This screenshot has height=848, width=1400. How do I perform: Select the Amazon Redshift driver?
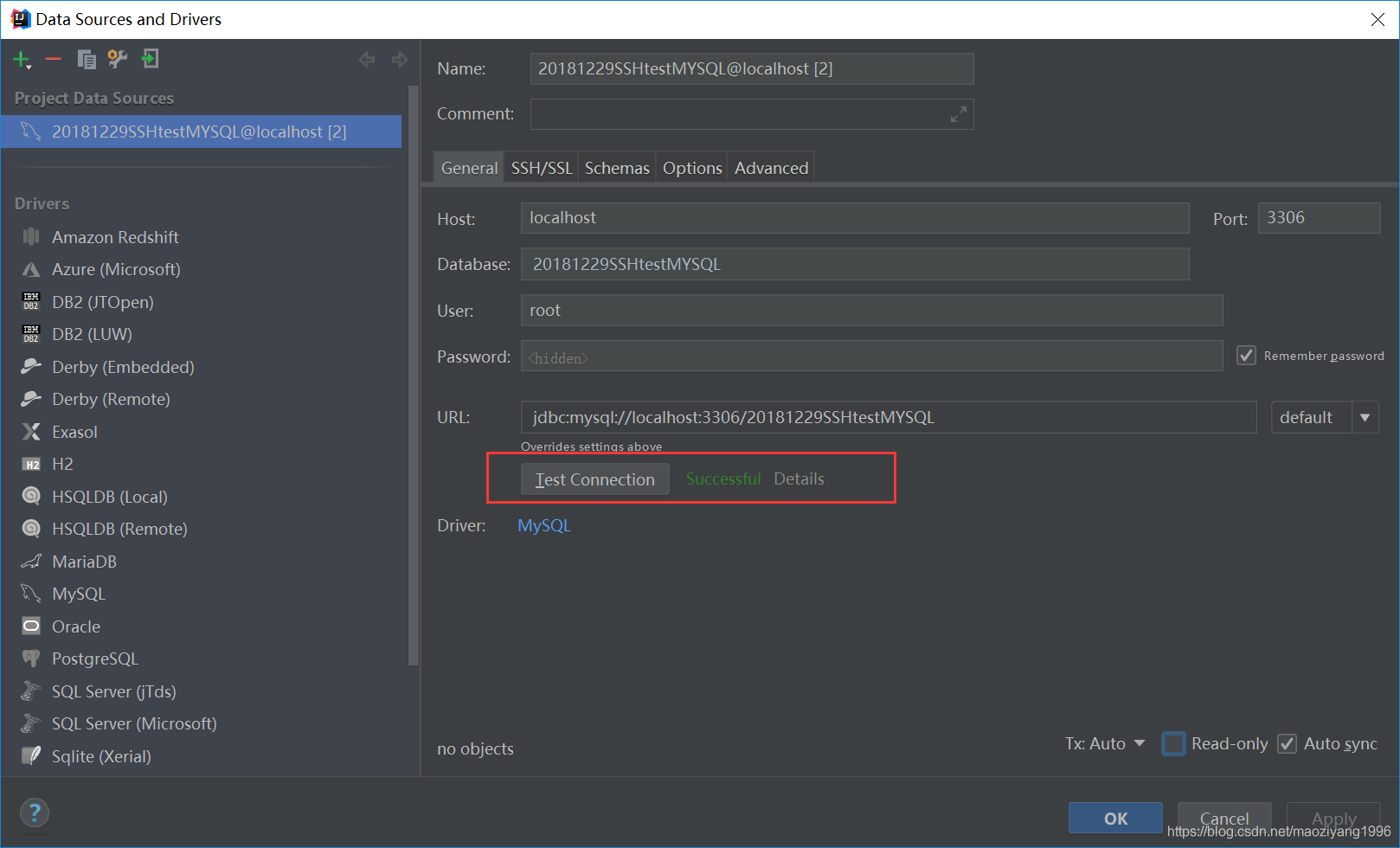point(114,236)
